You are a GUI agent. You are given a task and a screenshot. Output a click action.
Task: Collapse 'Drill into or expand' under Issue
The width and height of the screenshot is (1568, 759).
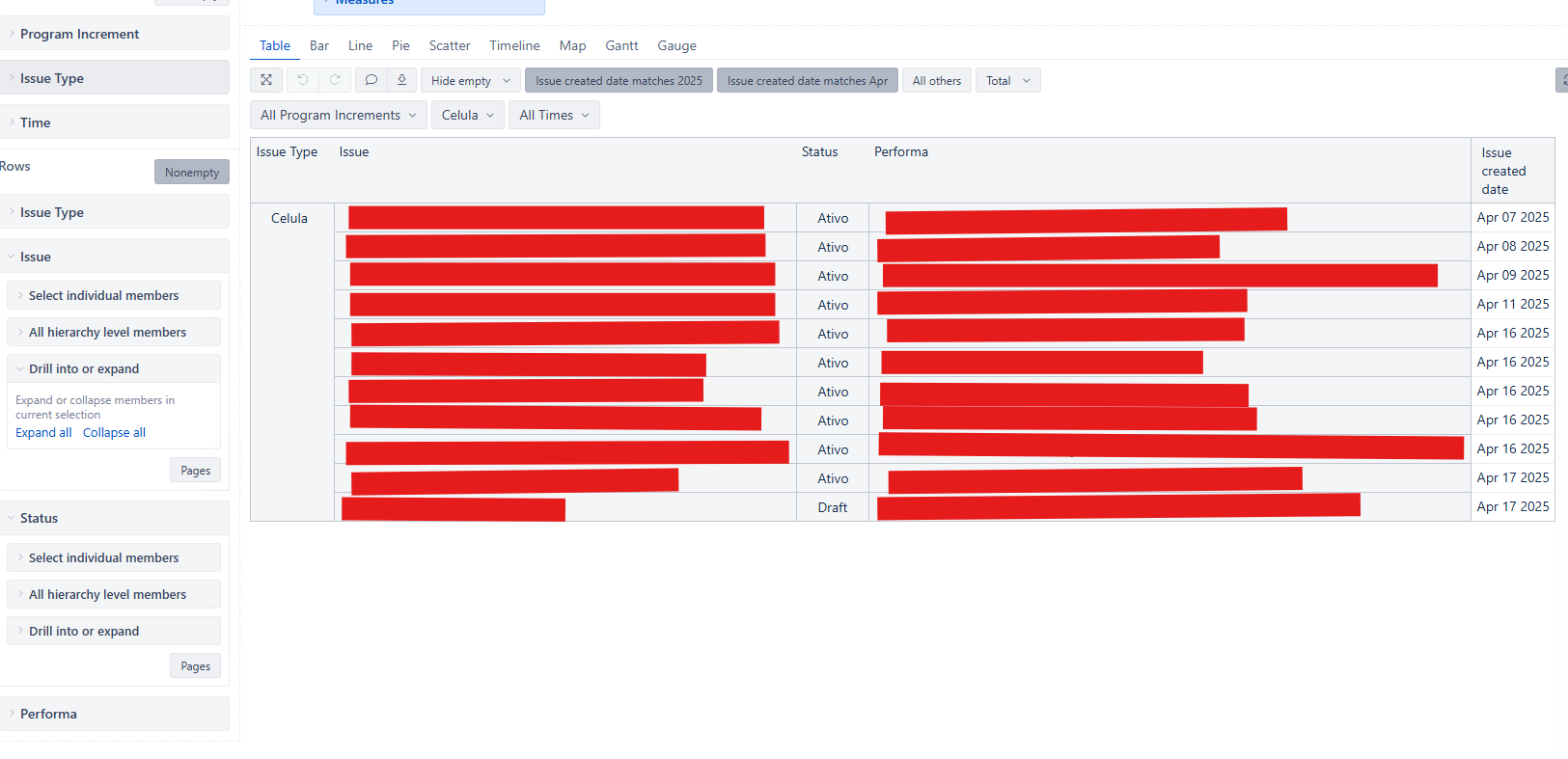pos(114,368)
